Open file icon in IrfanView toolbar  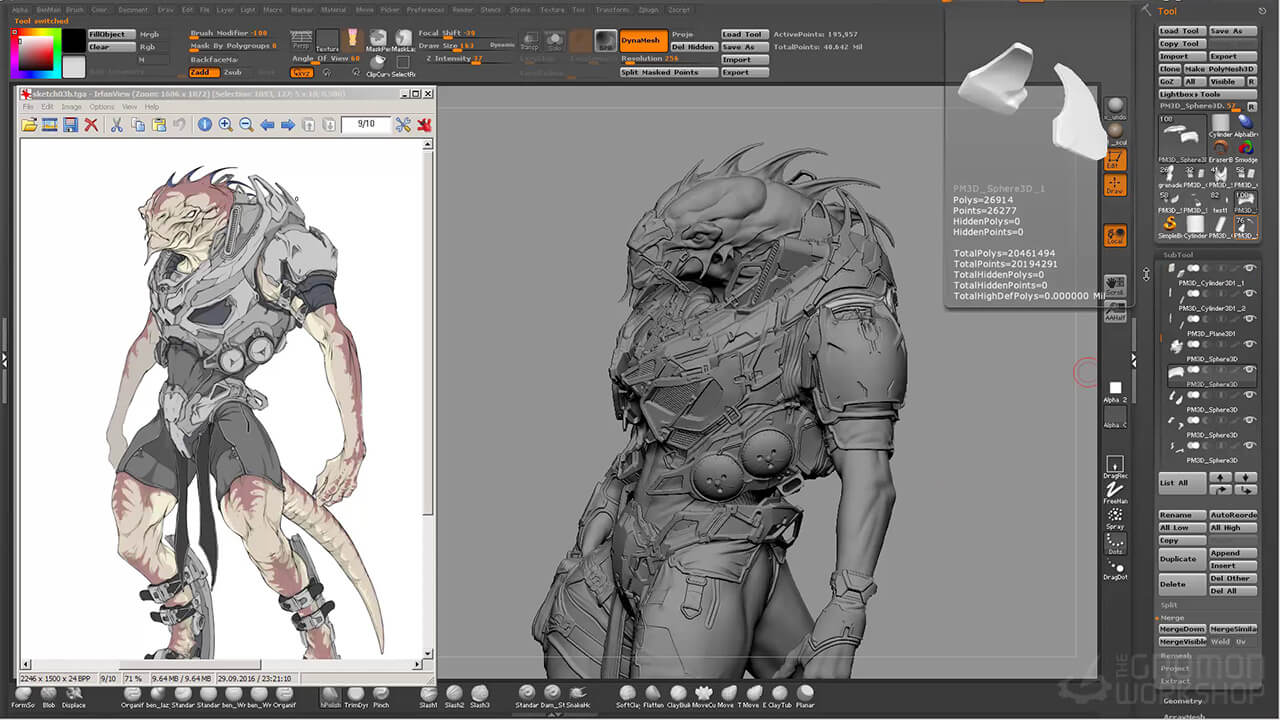pos(29,125)
